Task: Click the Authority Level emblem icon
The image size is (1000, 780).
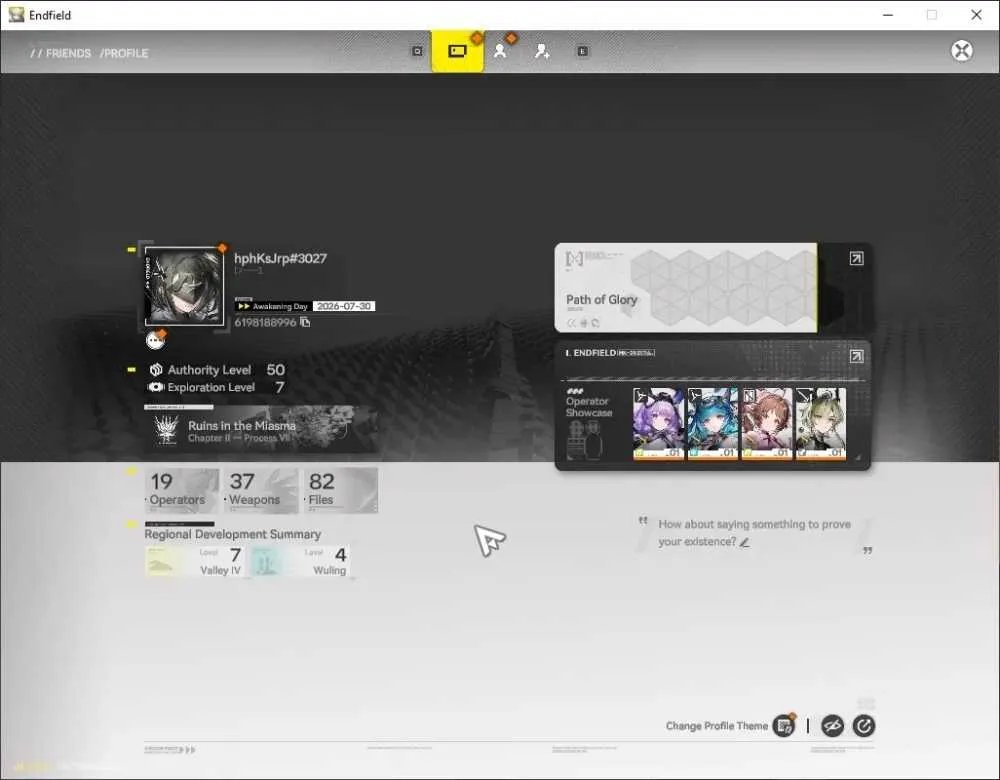Action: (156, 370)
